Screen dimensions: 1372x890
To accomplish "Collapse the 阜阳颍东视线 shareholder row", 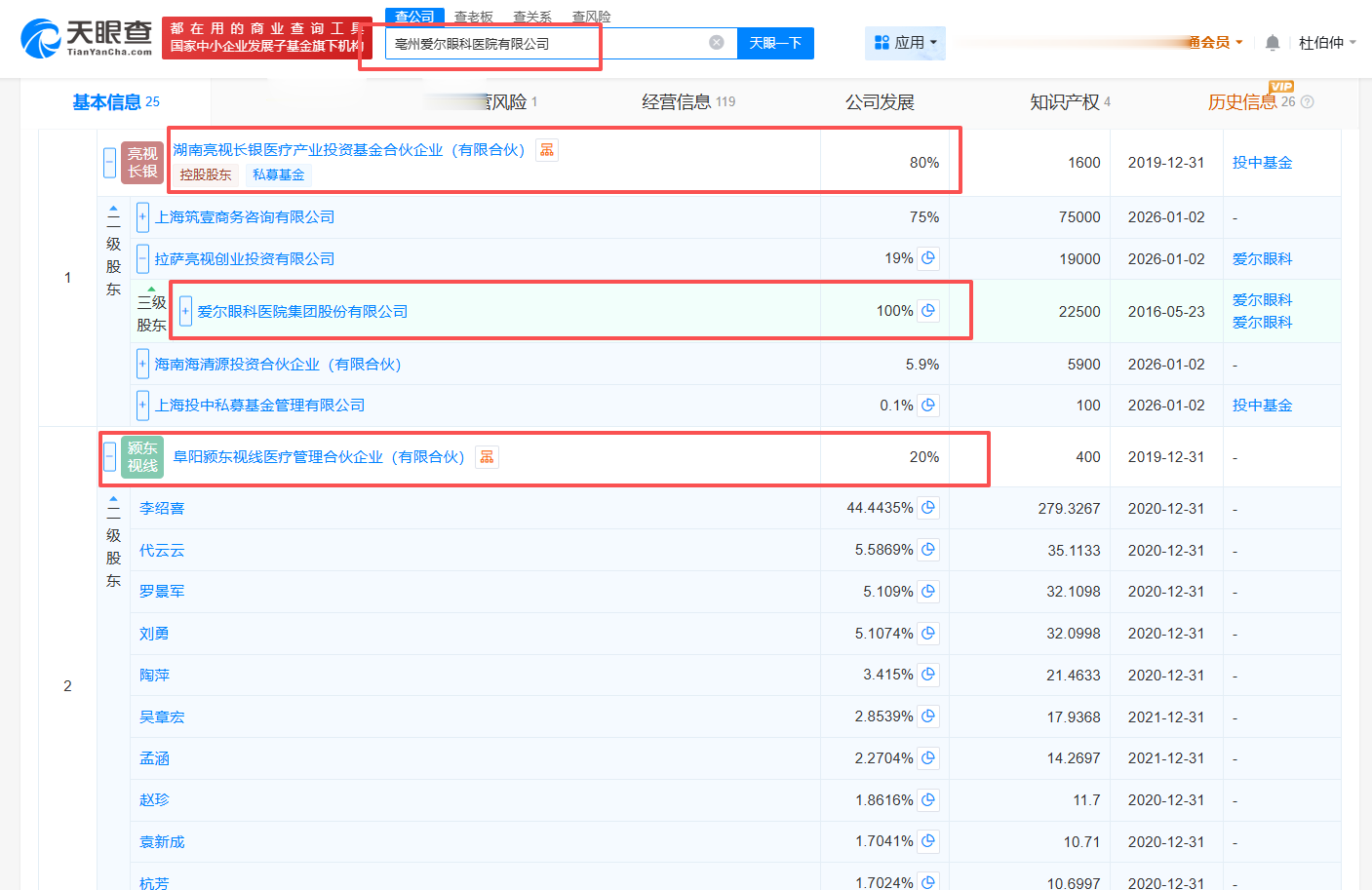I will pyautogui.click(x=109, y=457).
